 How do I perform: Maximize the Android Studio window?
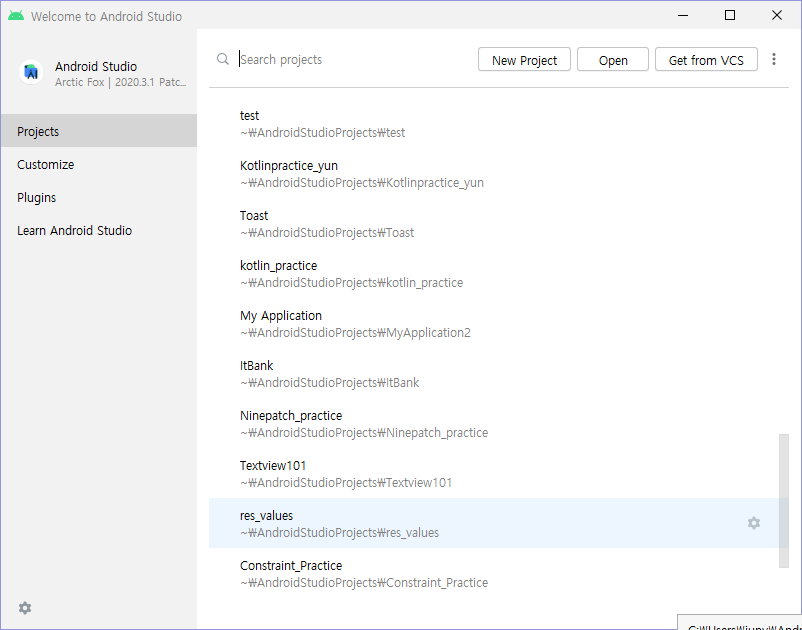tap(729, 15)
